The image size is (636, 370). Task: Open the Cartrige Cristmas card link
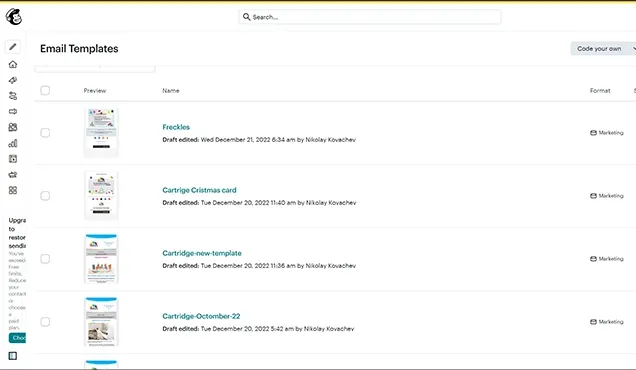coord(199,190)
